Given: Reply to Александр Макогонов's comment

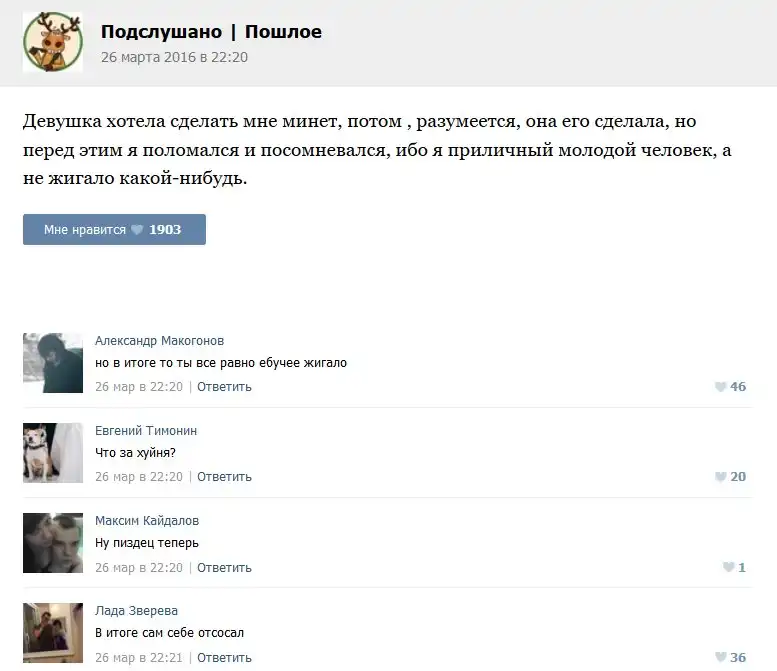Looking at the screenshot, I should tap(224, 387).
